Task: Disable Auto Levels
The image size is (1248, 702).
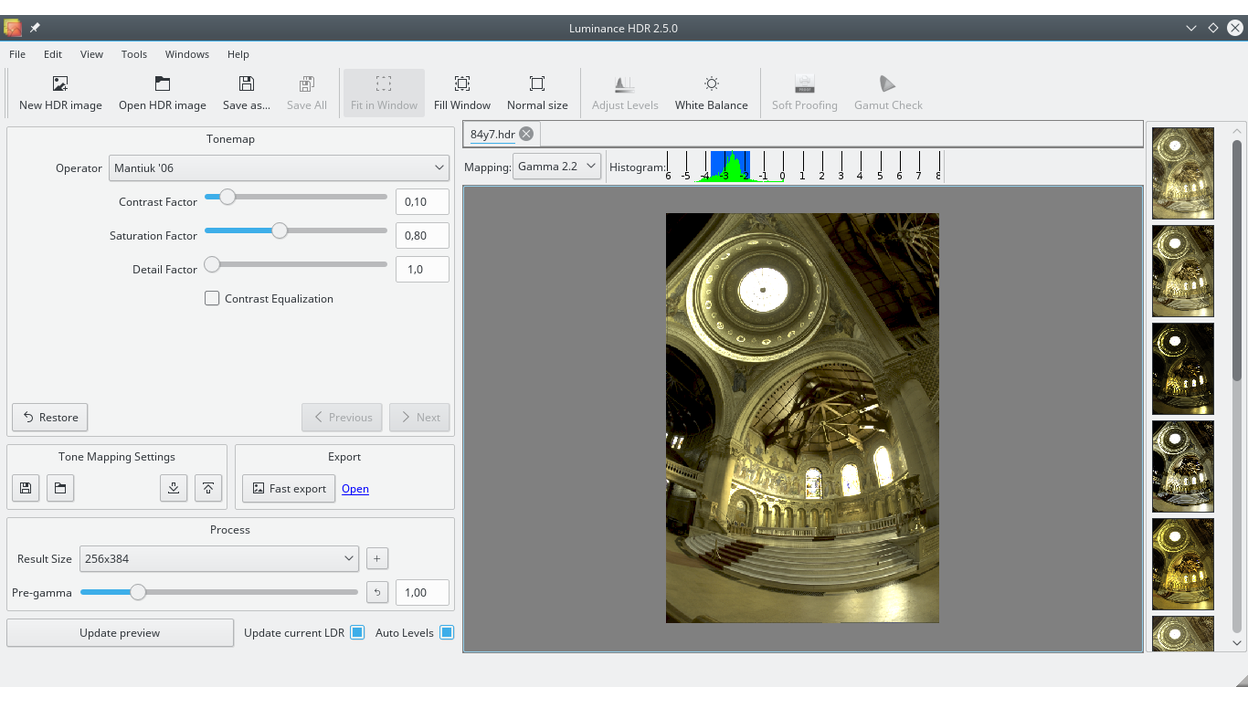Action: click(x=446, y=632)
